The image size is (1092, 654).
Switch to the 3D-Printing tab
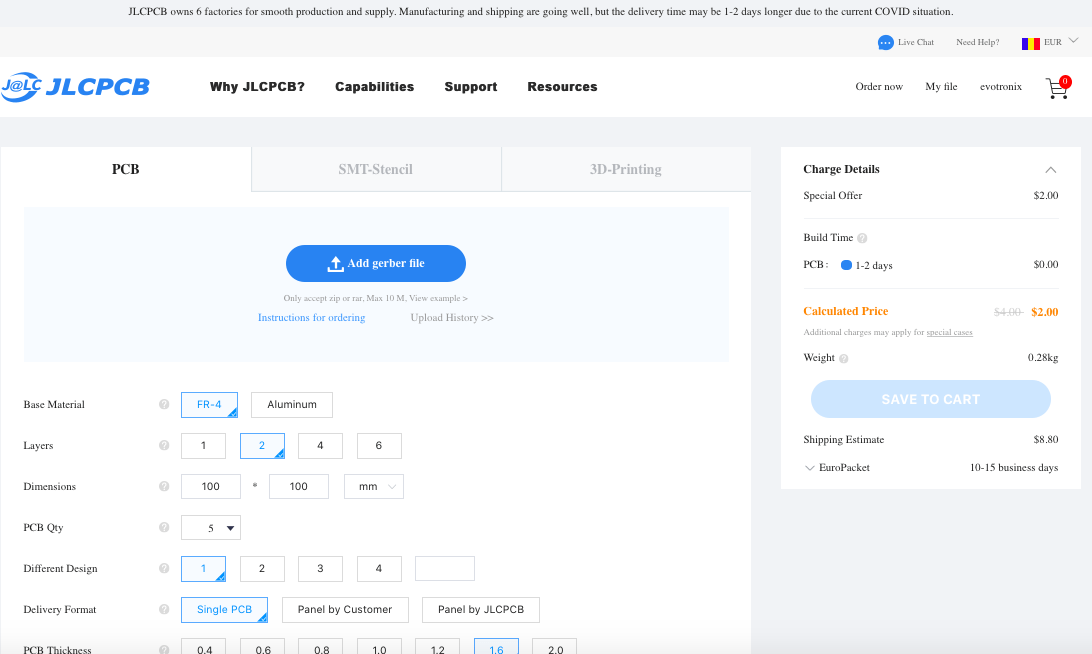625,169
